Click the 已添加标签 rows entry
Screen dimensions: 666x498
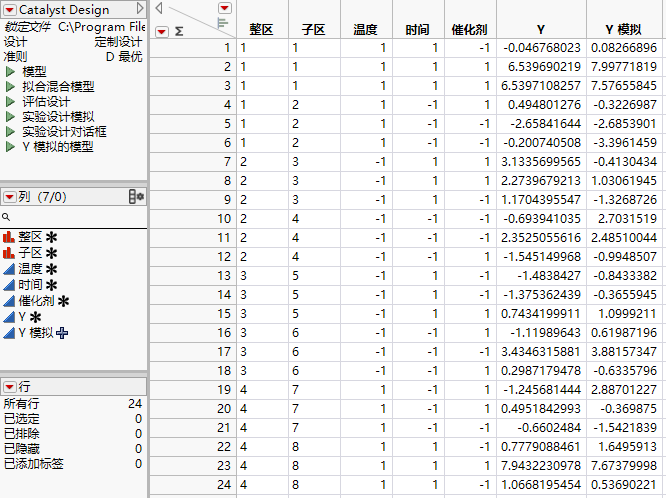coord(73,464)
